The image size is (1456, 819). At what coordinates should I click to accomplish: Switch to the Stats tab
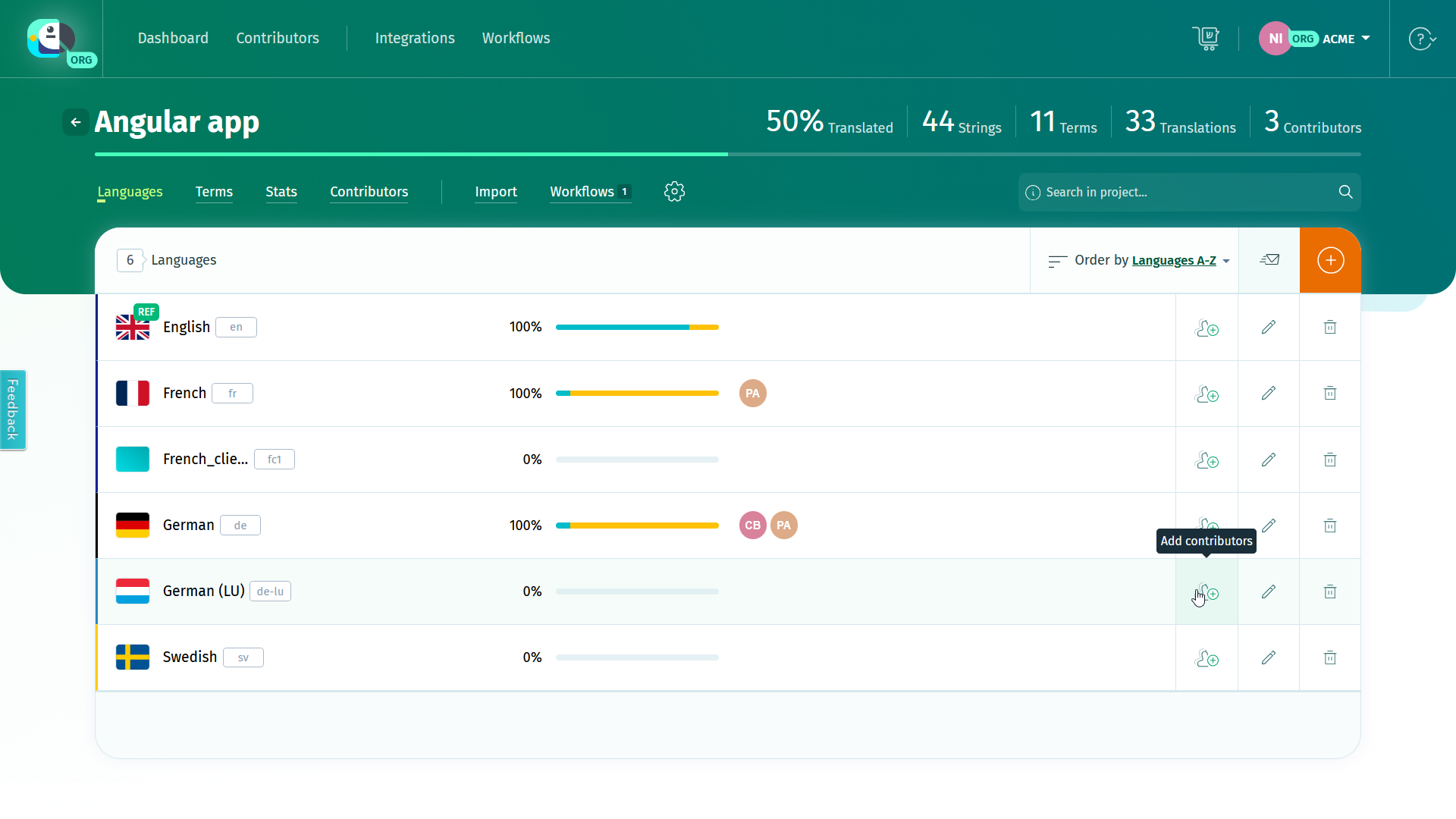281,192
